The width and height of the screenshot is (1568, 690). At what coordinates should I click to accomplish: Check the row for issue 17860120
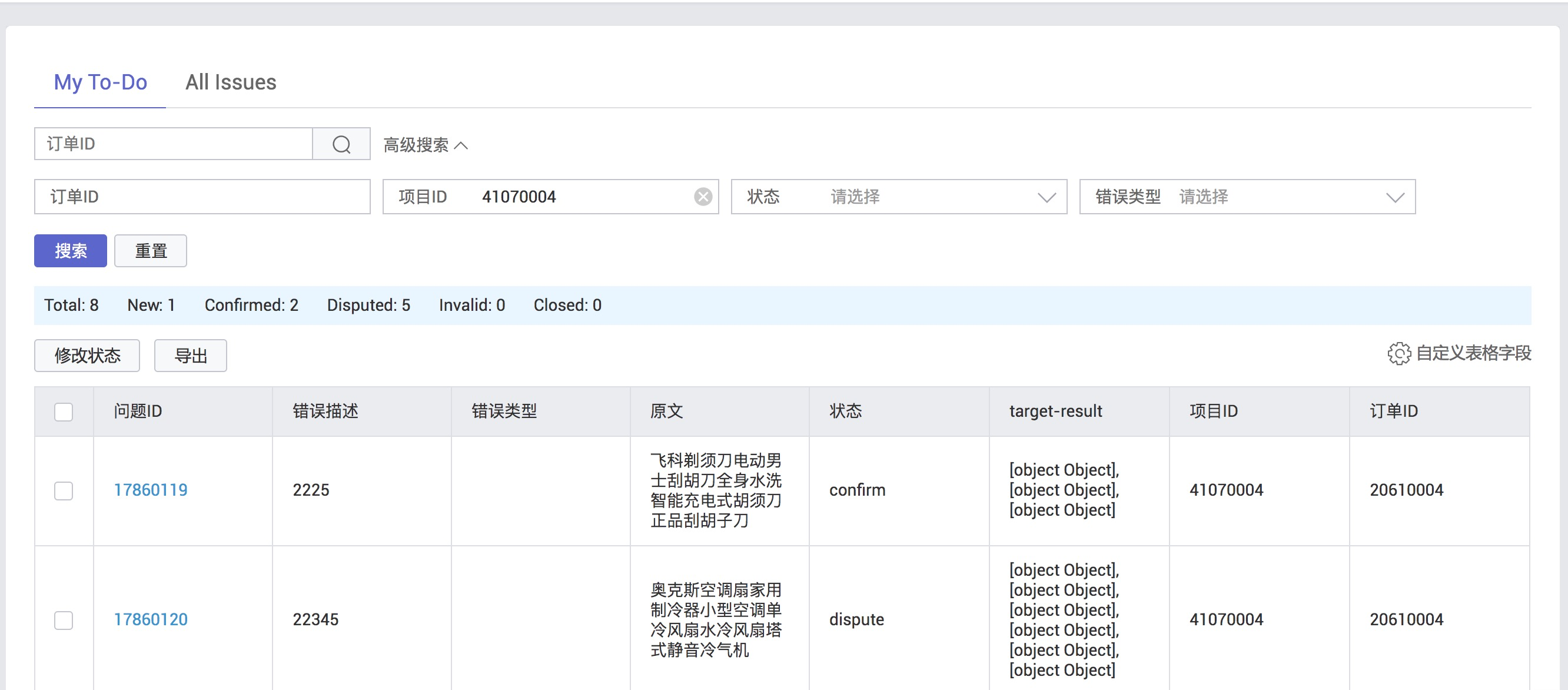pos(64,620)
